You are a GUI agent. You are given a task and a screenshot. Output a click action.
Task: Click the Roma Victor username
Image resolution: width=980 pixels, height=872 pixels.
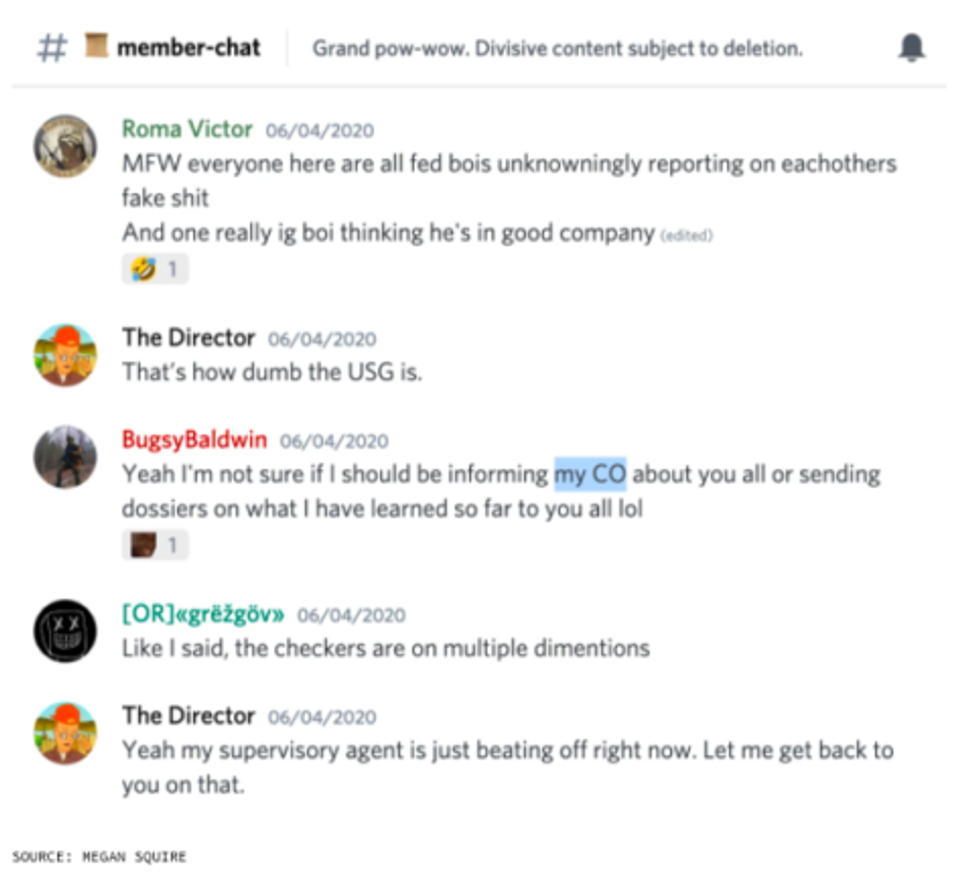point(187,129)
